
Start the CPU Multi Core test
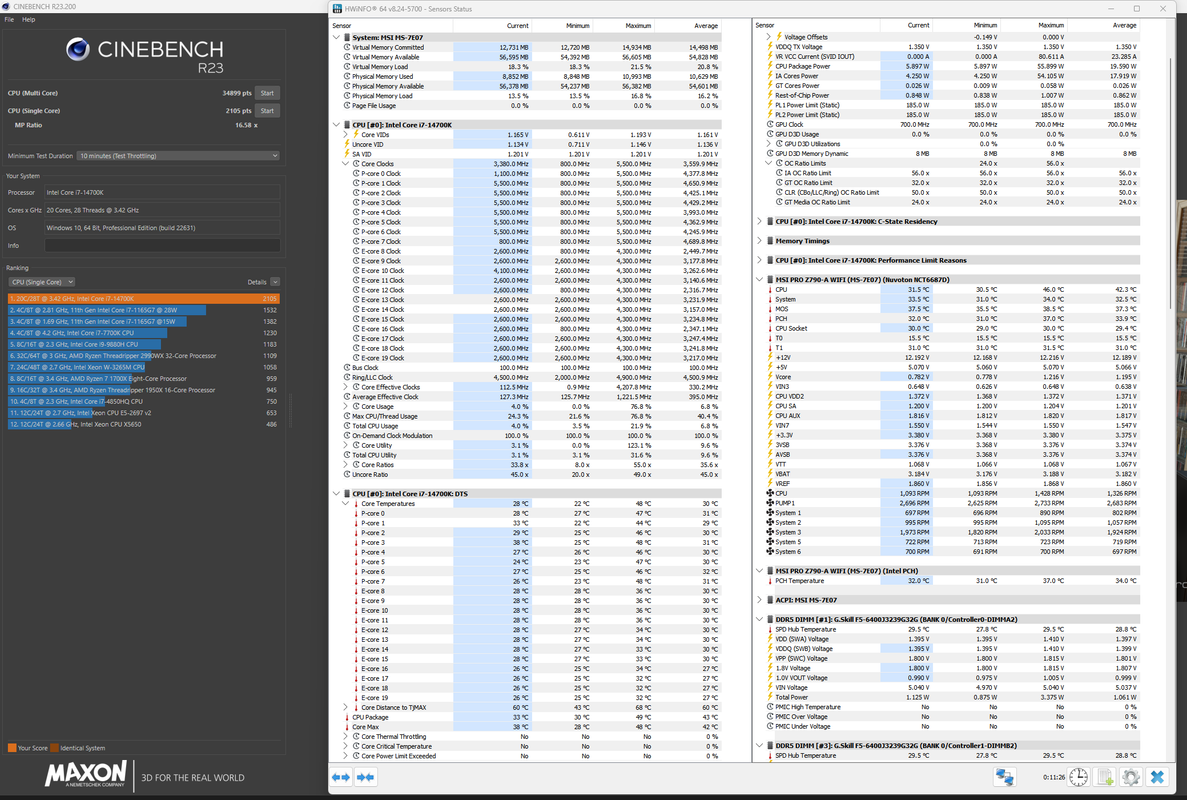pyautogui.click(x=267, y=93)
